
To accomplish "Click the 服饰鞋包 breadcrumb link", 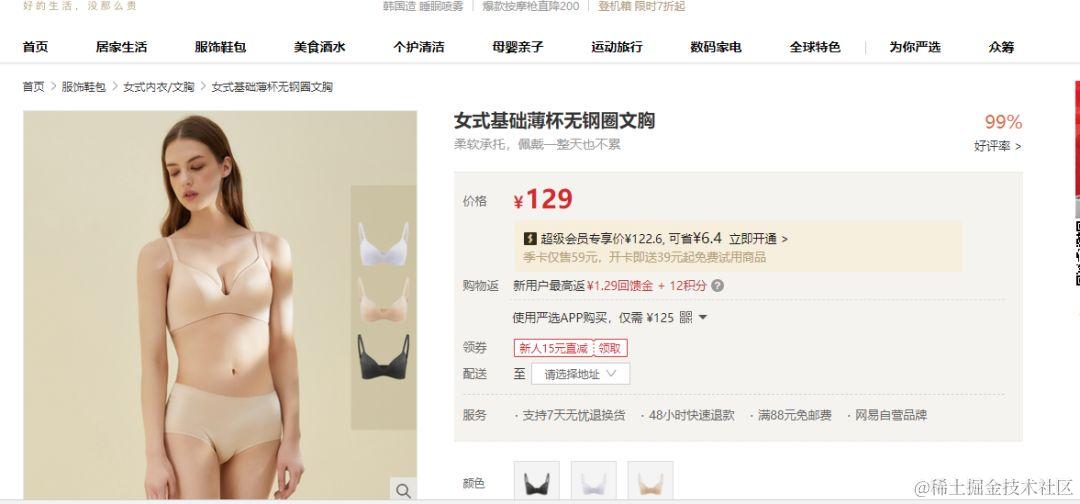I will click(84, 87).
